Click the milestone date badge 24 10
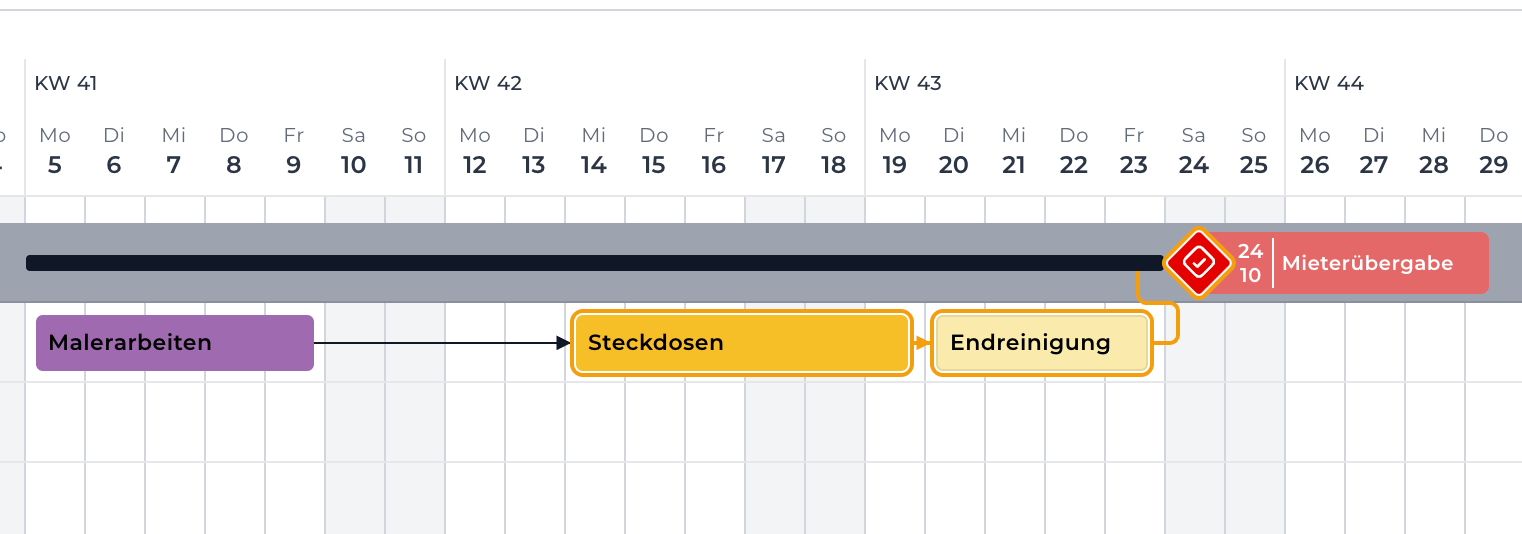The image size is (1522, 534). (1250, 263)
